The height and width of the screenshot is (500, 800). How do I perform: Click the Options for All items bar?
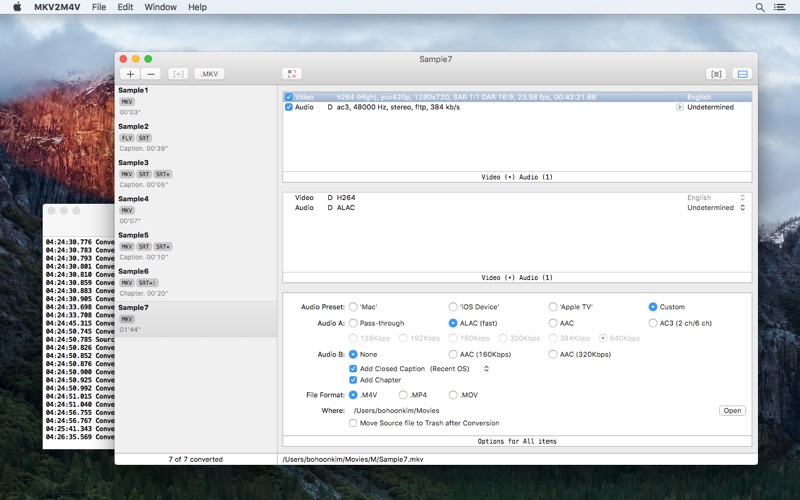[x=517, y=441]
